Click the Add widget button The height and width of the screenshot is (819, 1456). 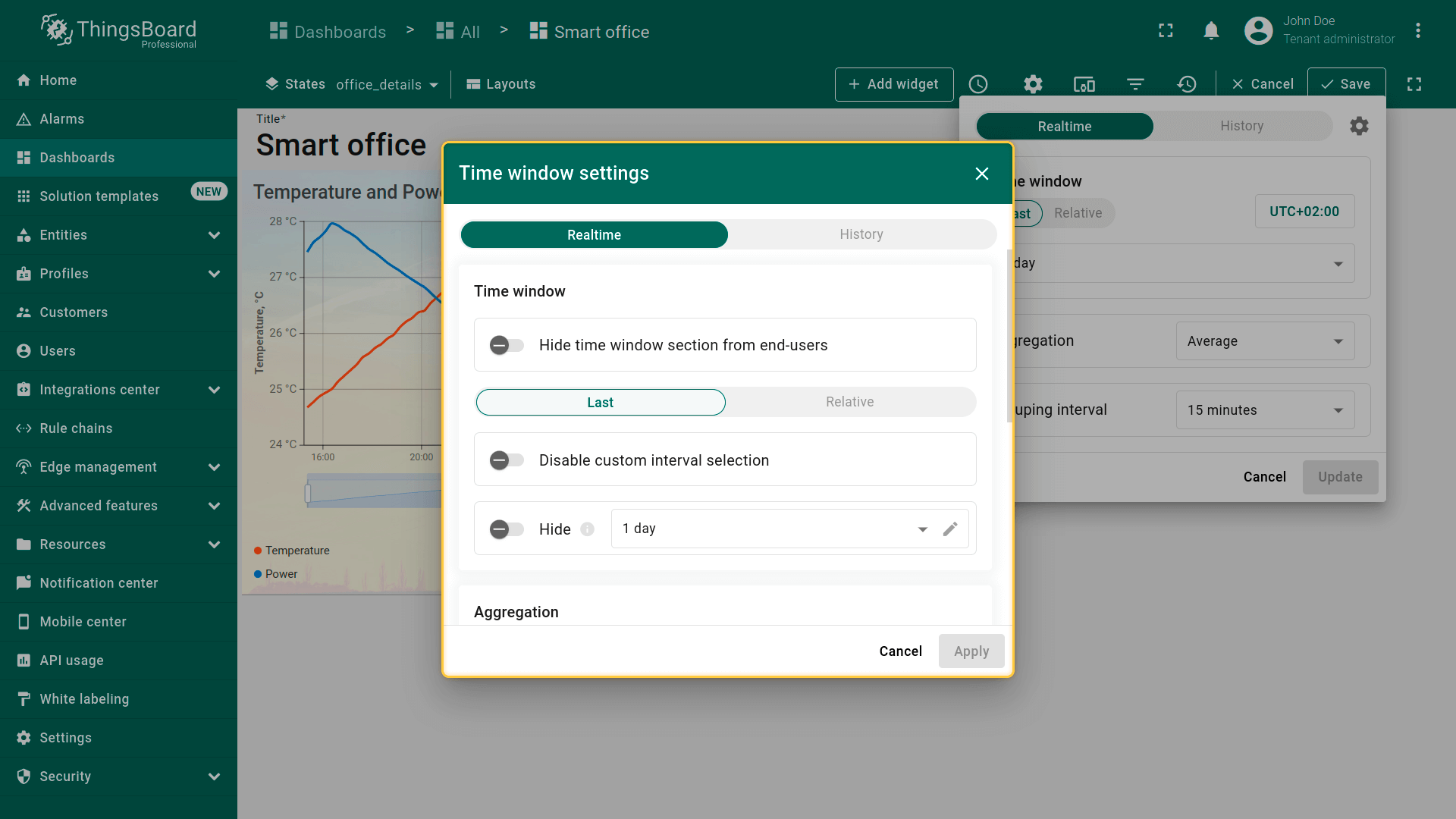(x=893, y=84)
